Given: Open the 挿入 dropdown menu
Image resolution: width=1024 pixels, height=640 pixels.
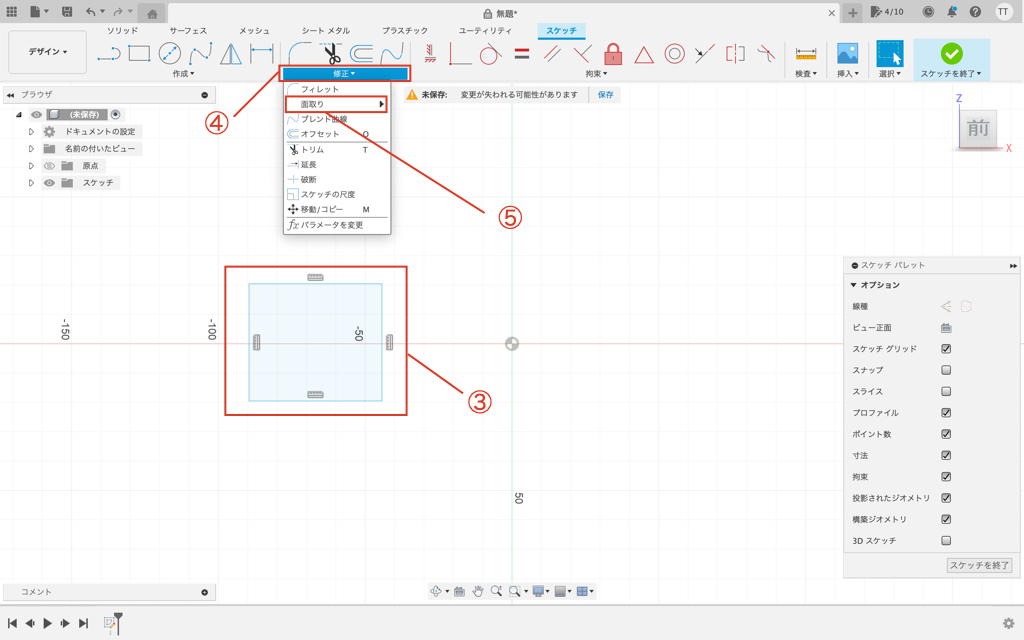Looking at the screenshot, I should click(848, 74).
